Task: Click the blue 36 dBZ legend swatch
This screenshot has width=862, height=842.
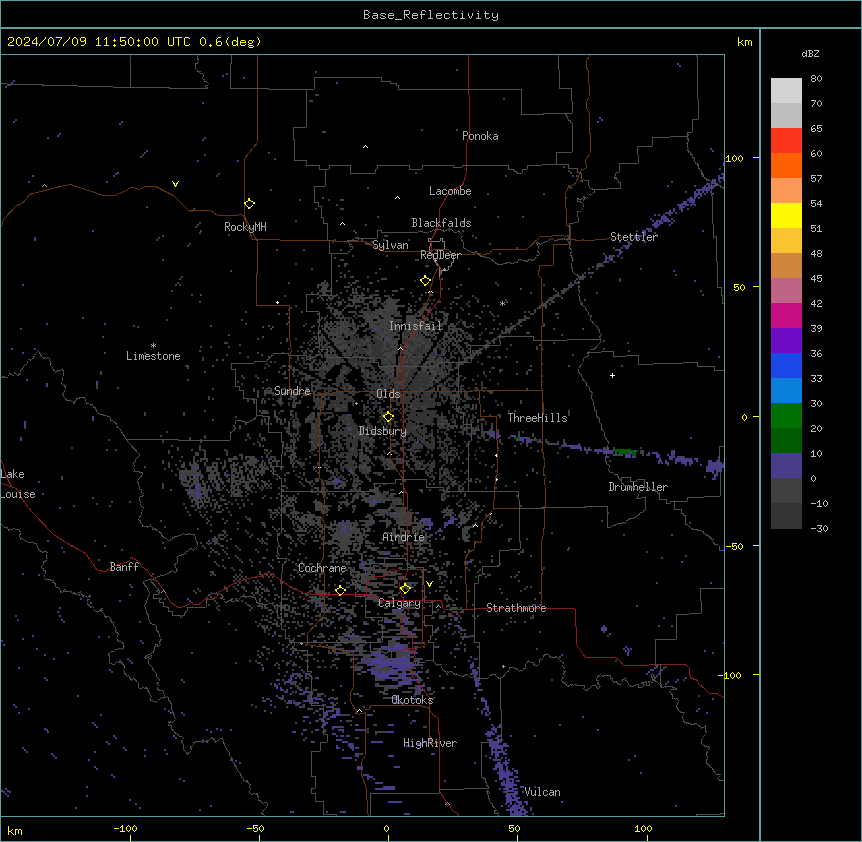Action: pos(786,365)
